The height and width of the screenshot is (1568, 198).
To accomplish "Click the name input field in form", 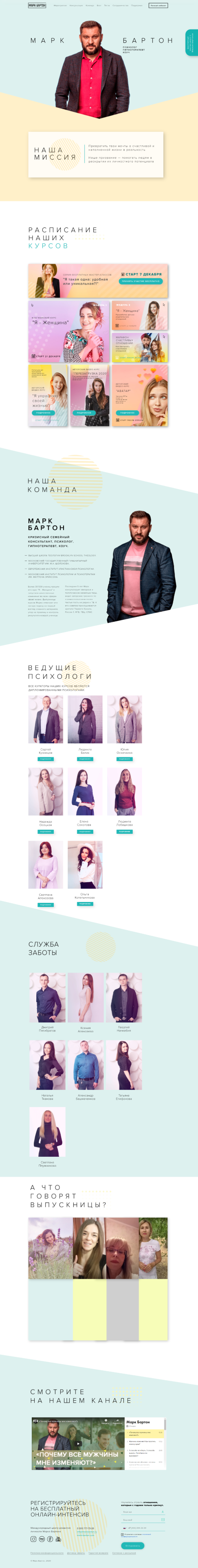I will (143, 1512).
